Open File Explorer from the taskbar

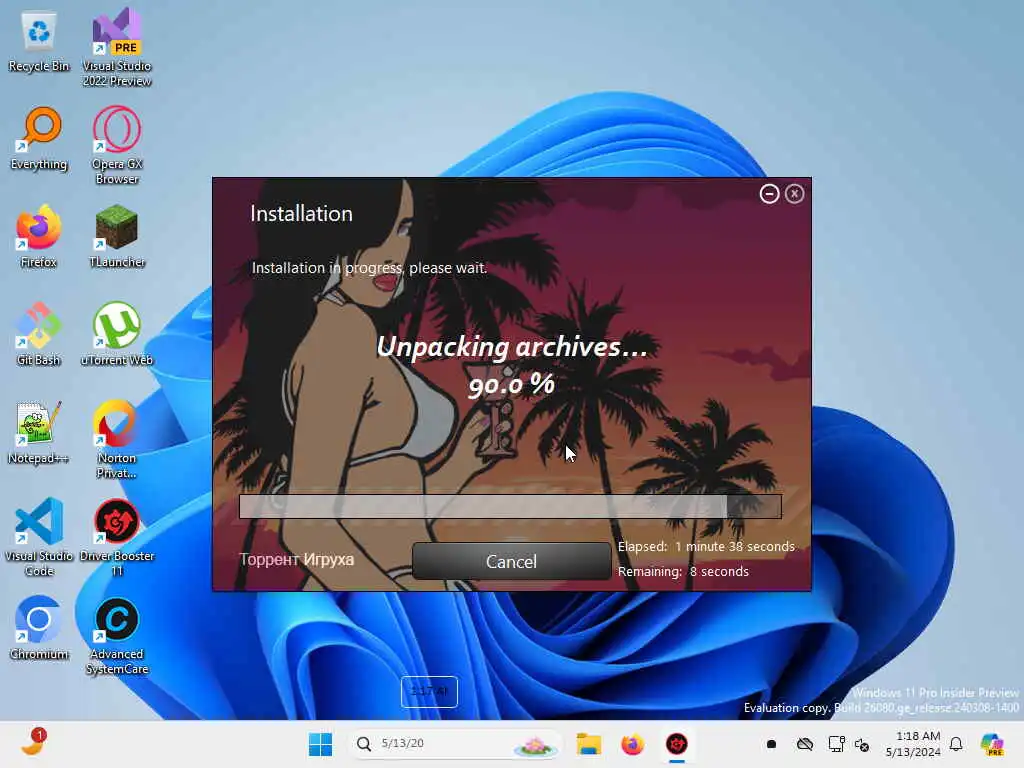click(x=588, y=744)
